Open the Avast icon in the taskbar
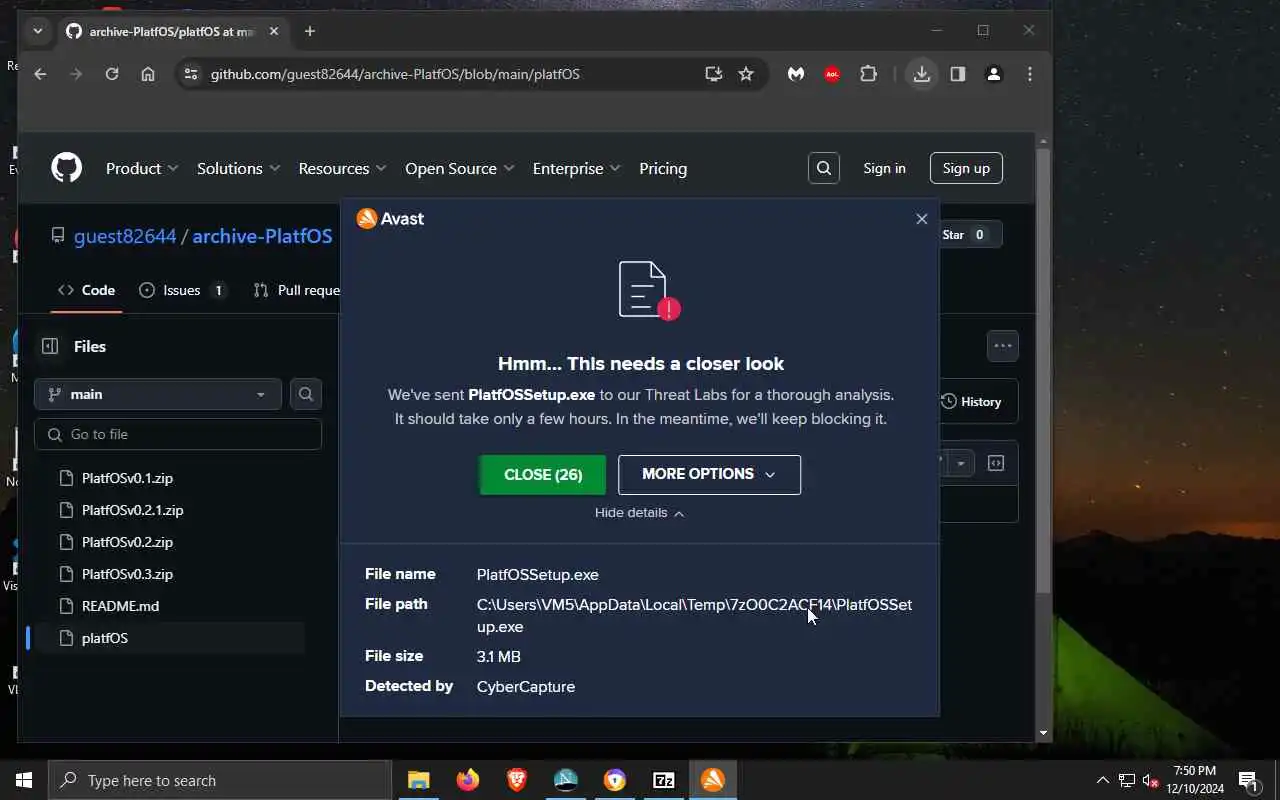Screen dimensions: 1280x800 click(713, 780)
